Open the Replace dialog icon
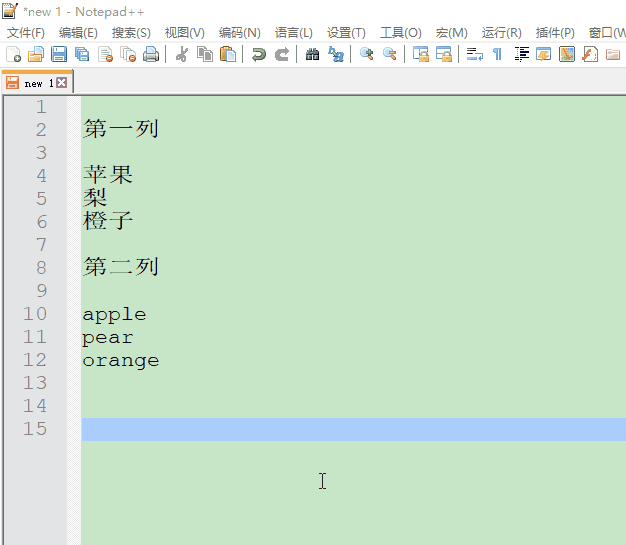Screen dimensions: 626x545 coord(336,54)
